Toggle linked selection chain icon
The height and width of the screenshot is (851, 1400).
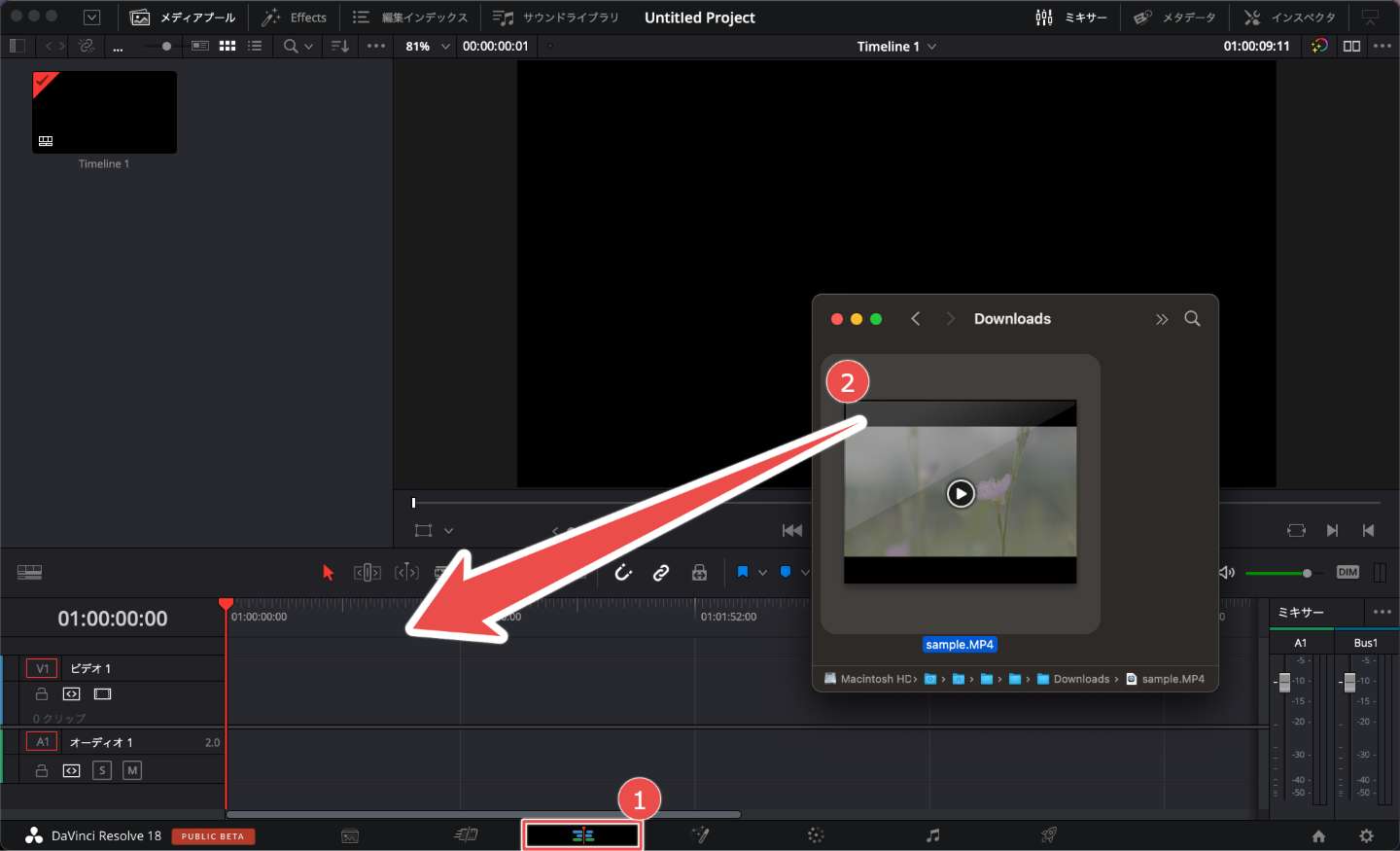[x=661, y=573]
